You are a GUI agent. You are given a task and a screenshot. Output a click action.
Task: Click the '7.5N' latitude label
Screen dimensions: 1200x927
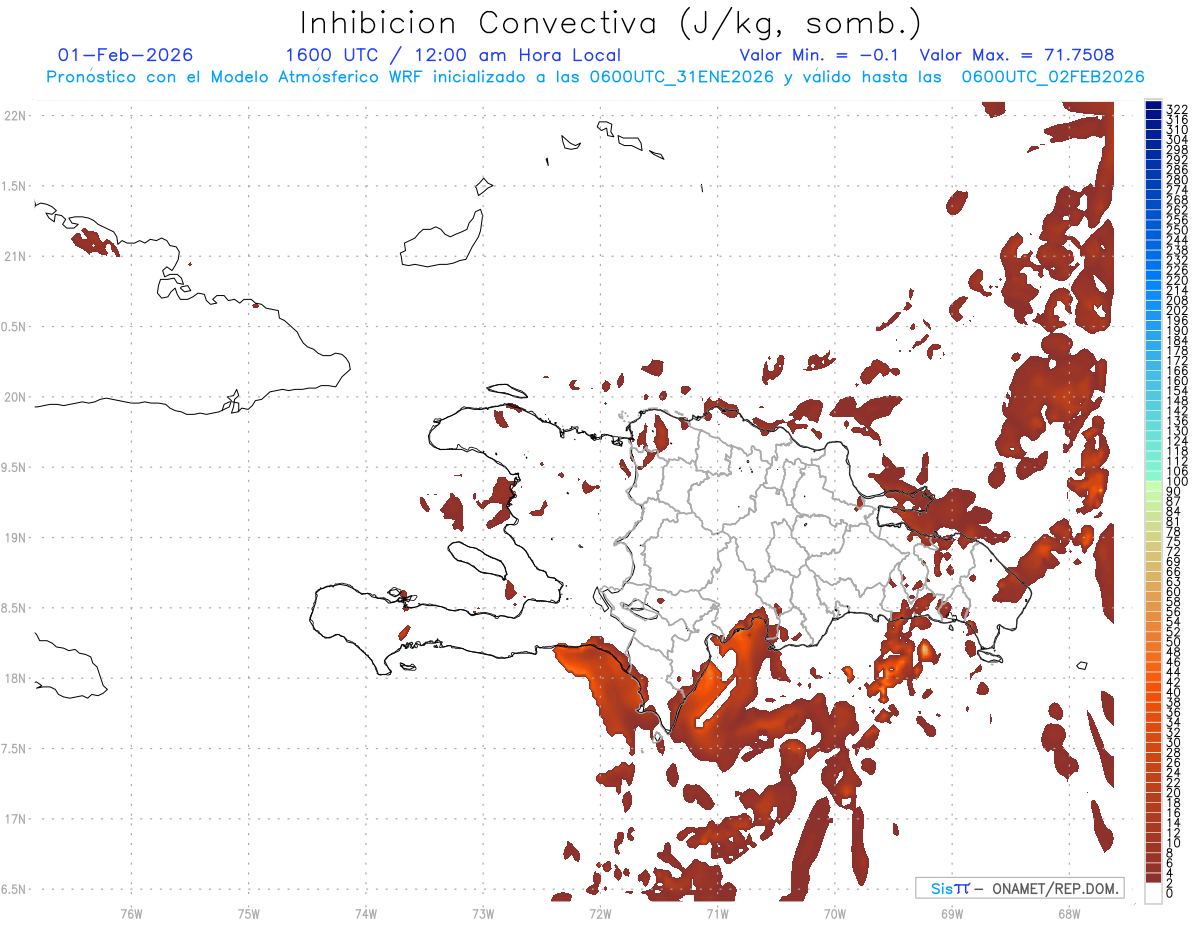[13, 748]
